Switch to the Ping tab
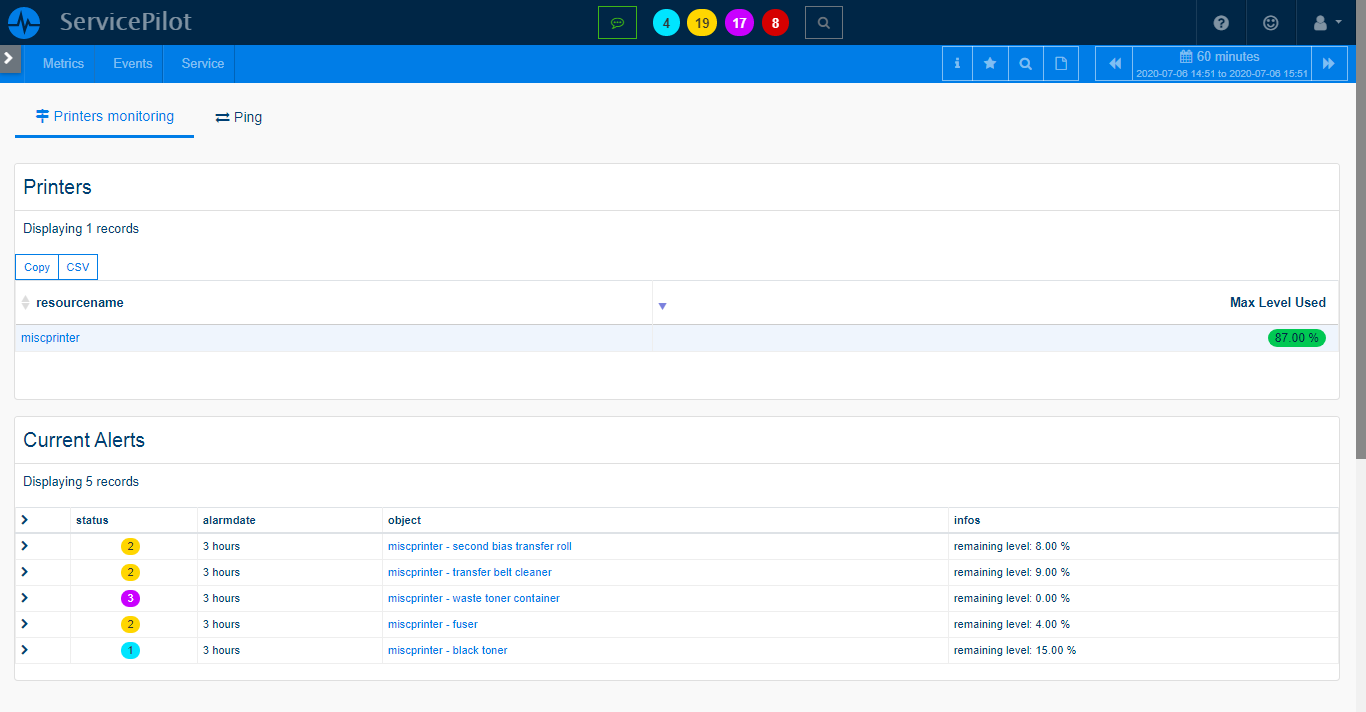 click(239, 117)
